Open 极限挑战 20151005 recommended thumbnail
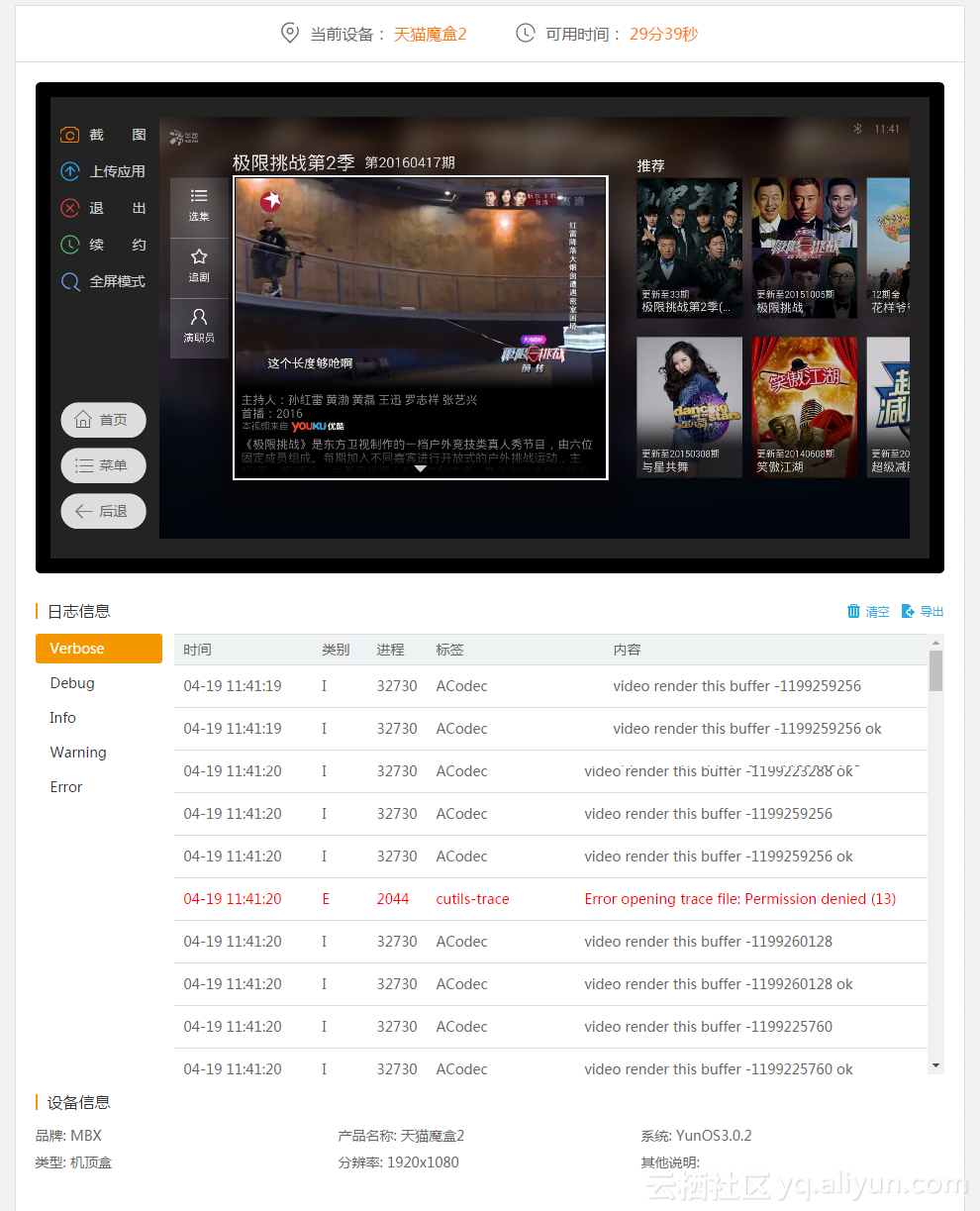This screenshot has height=1211, width=980. pyautogui.click(x=804, y=249)
